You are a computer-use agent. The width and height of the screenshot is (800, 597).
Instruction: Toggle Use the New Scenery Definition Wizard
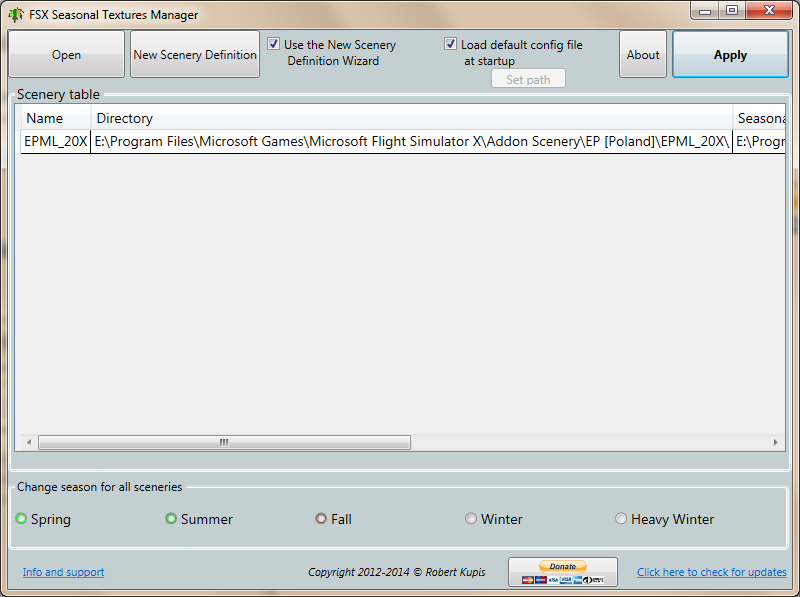(273, 44)
